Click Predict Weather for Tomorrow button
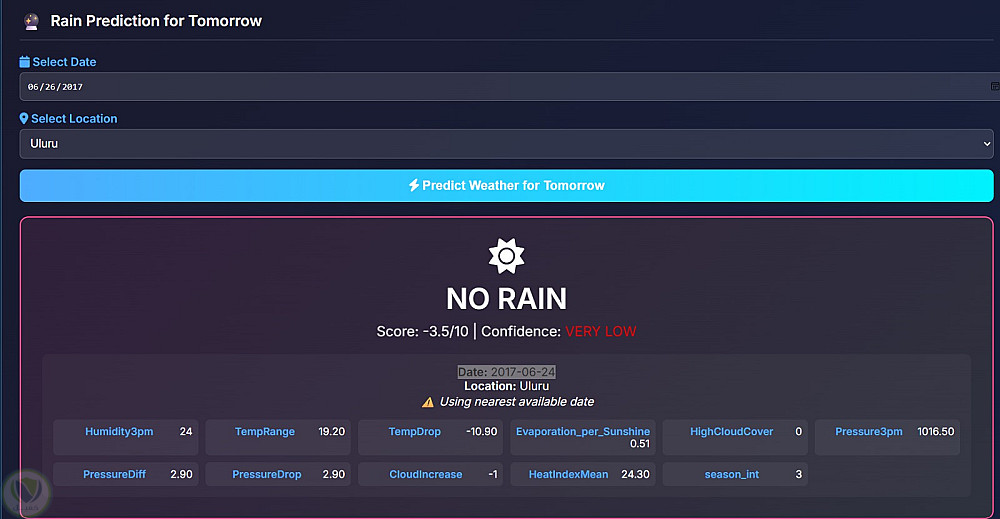Image resolution: width=1000 pixels, height=519 pixels. [x=506, y=186]
